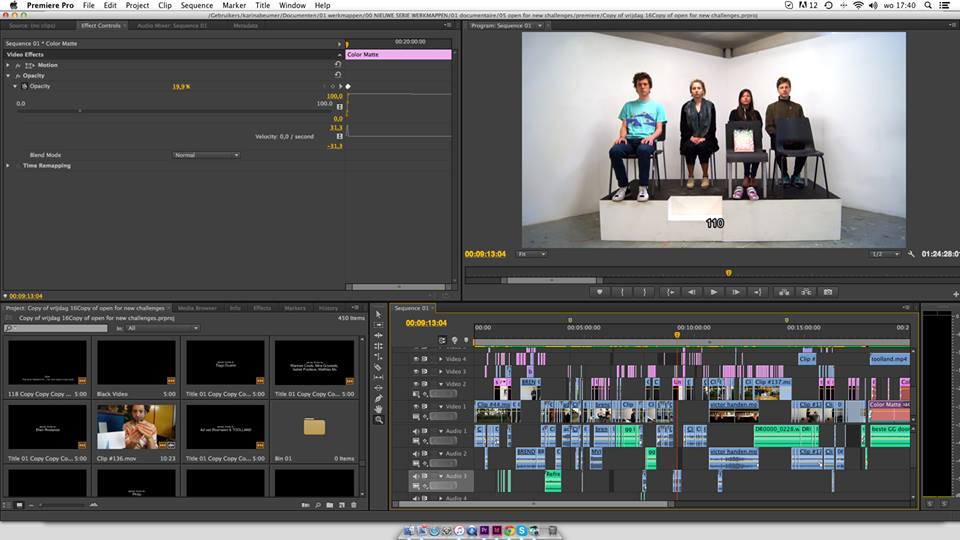Open the Fit zoom level dropdown
The width and height of the screenshot is (960, 540).
point(531,254)
